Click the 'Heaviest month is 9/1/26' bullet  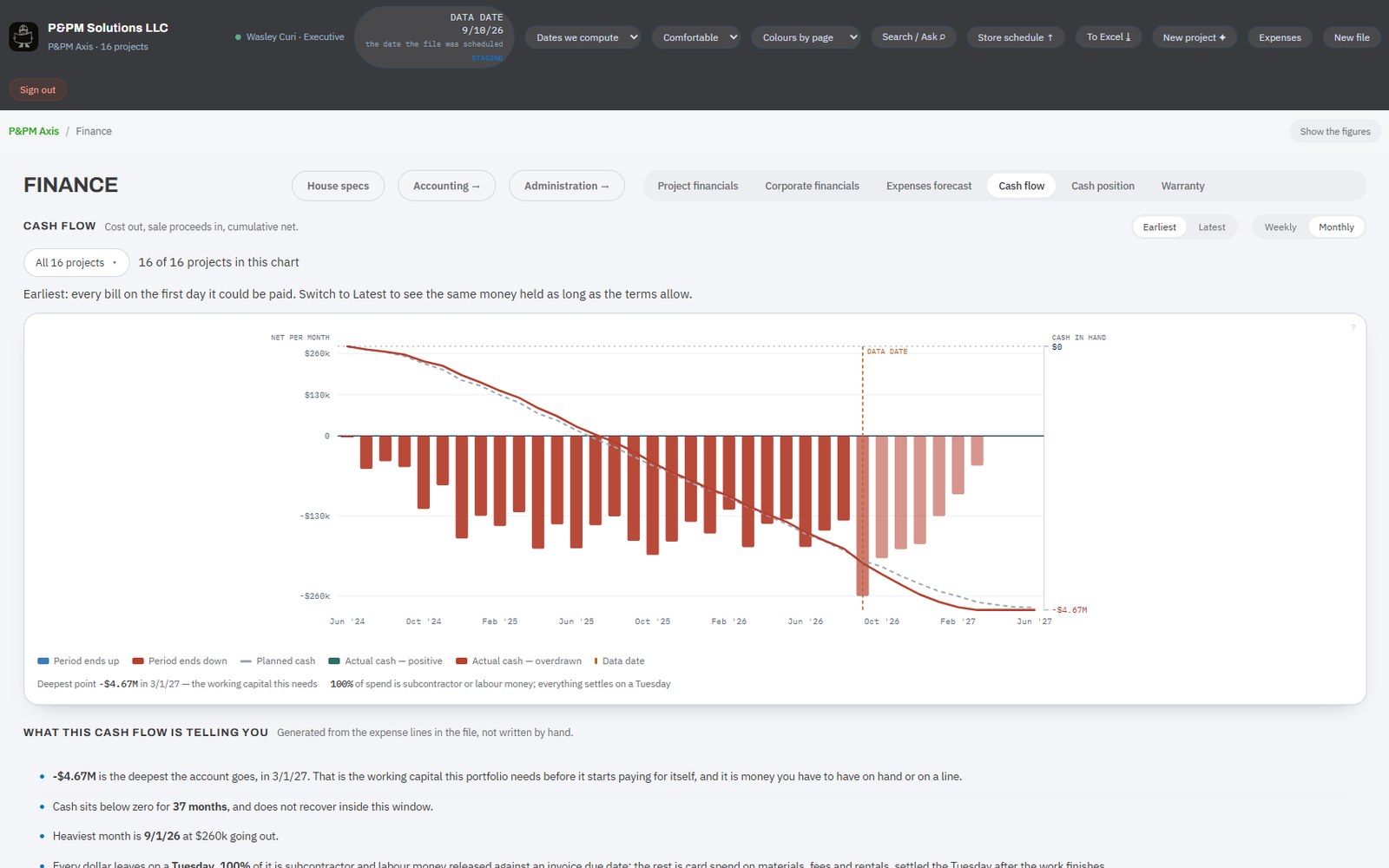(x=166, y=837)
